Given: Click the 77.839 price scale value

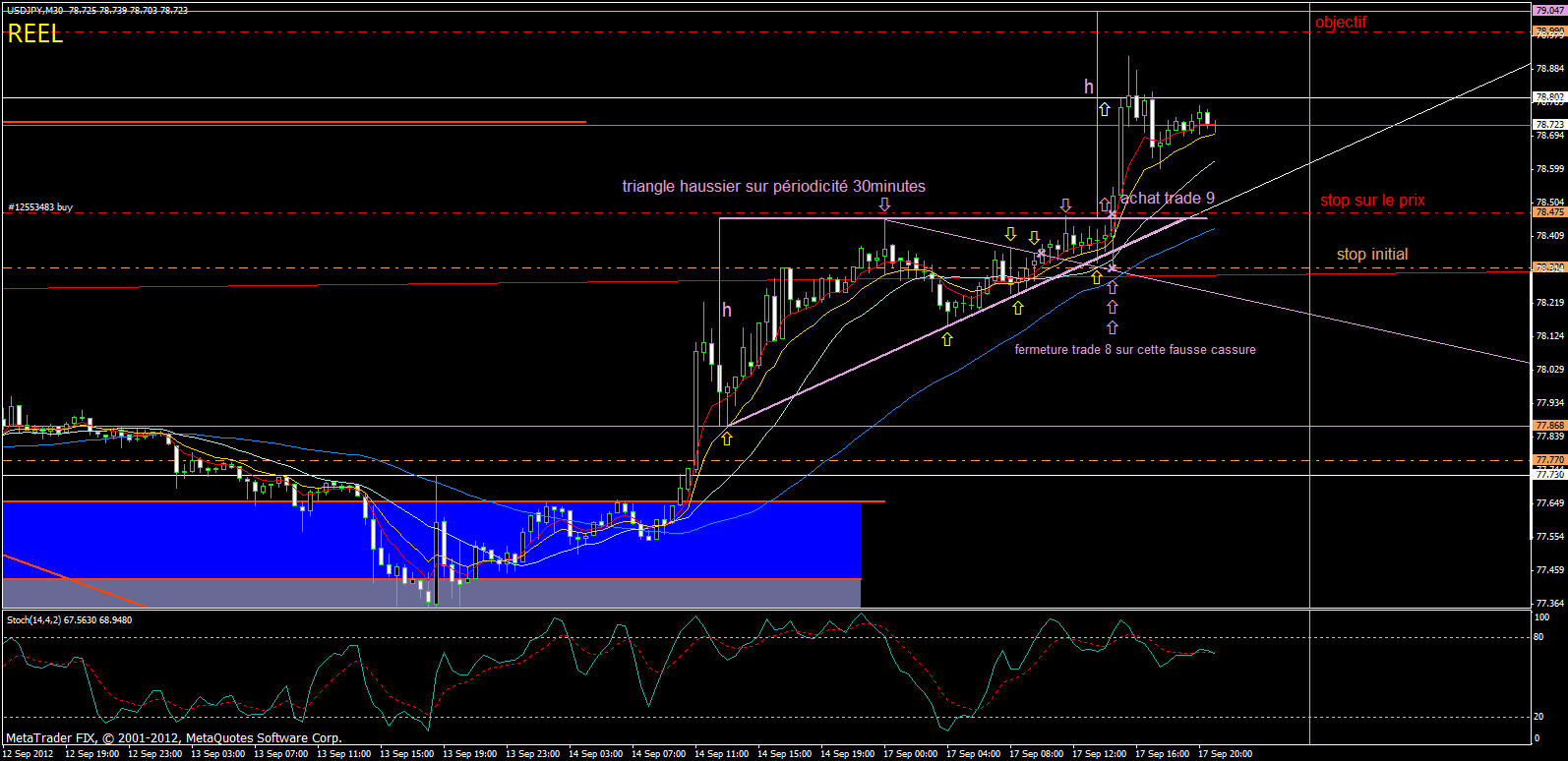Looking at the screenshot, I should tap(1549, 437).
